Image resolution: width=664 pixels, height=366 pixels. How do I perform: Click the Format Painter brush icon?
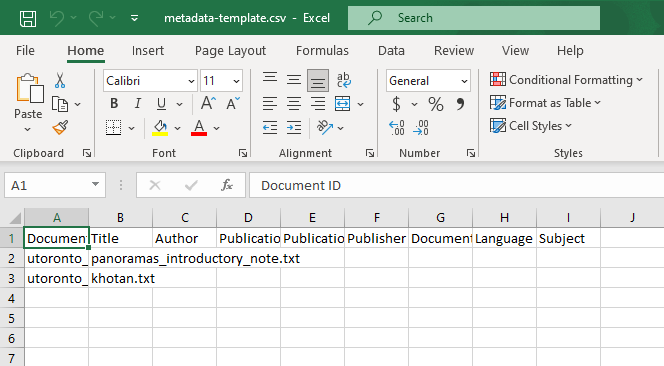coord(60,128)
